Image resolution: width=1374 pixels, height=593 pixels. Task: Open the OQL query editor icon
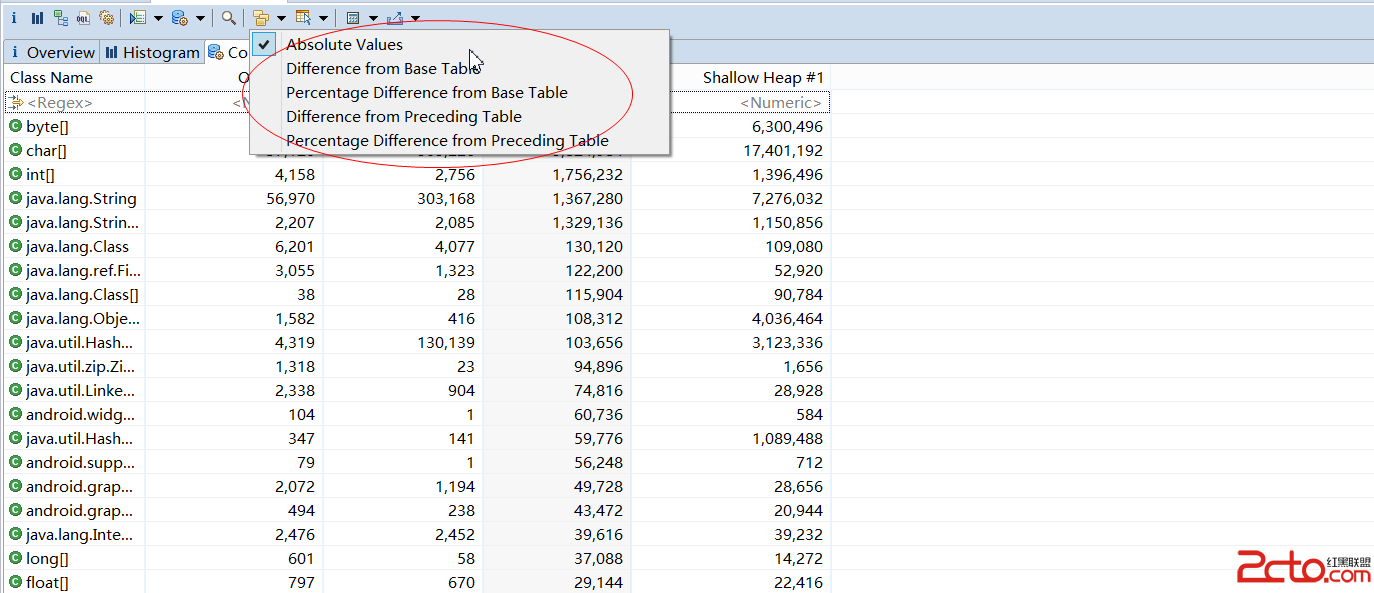coord(84,18)
